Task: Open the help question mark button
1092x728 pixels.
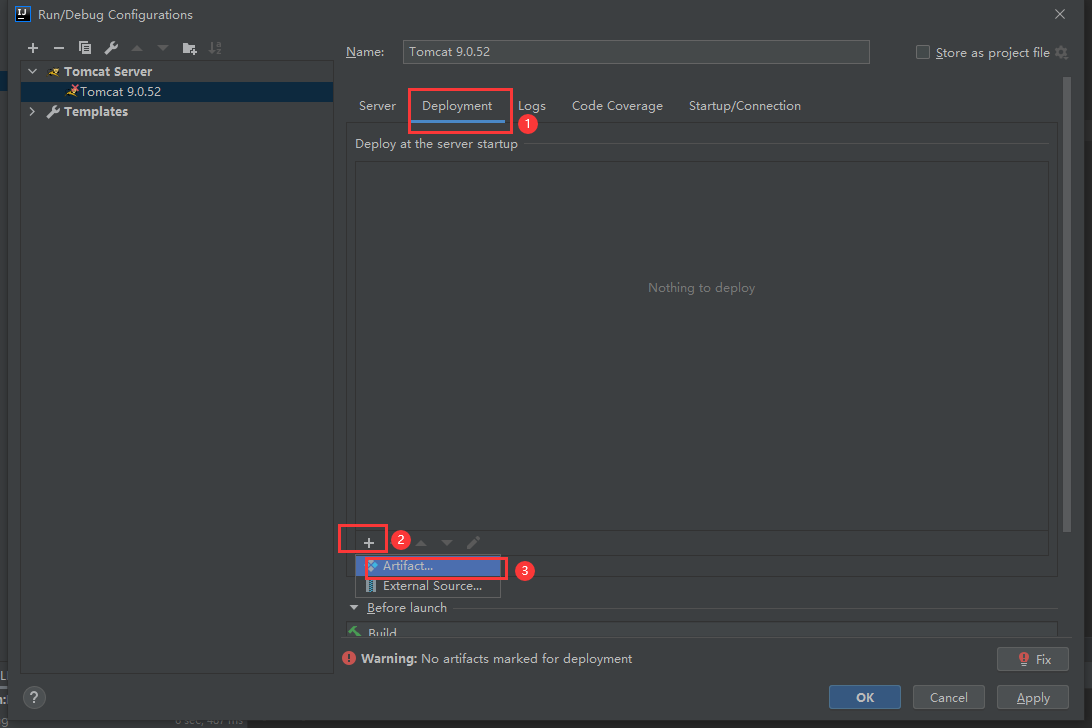Action: [34, 697]
